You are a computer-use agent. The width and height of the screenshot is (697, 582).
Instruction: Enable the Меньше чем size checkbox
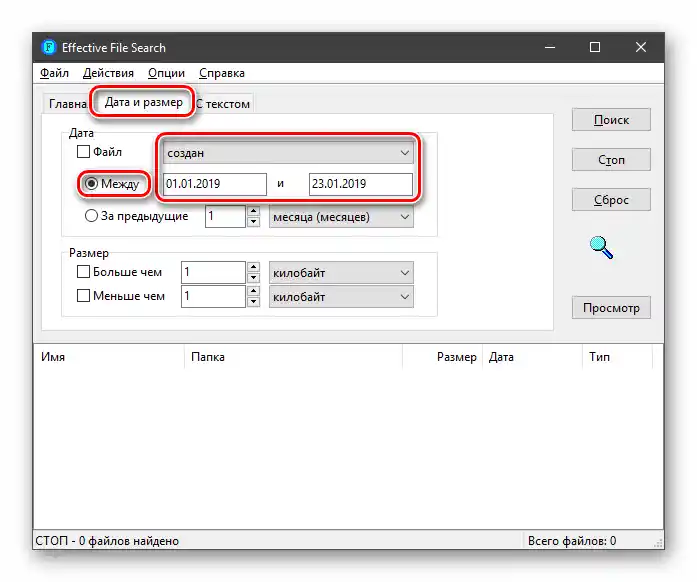click(x=83, y=296)
